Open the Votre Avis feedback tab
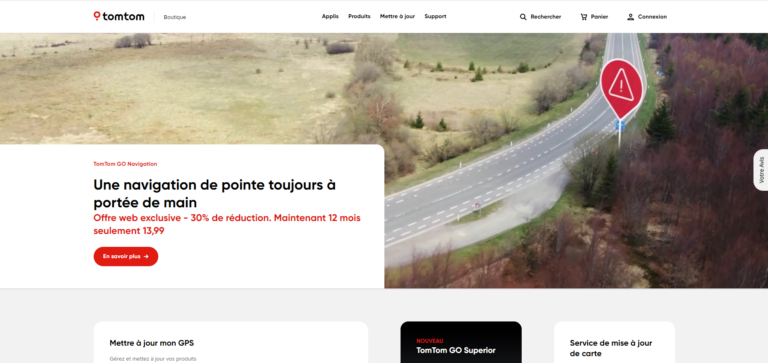The image size is (768, 363). coord(761,169)
